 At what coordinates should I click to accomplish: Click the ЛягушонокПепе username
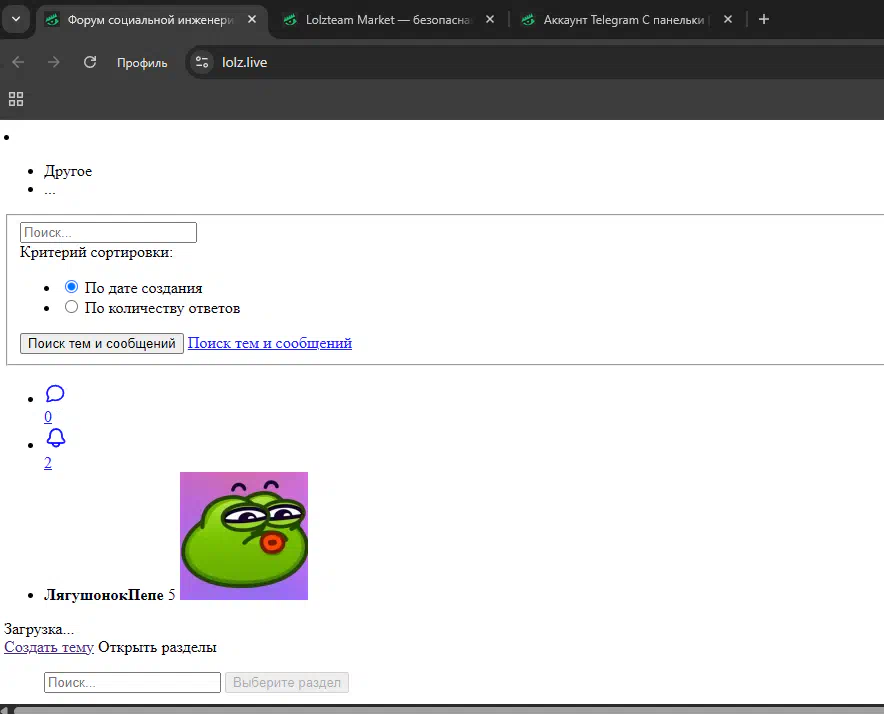pos(104,595)
